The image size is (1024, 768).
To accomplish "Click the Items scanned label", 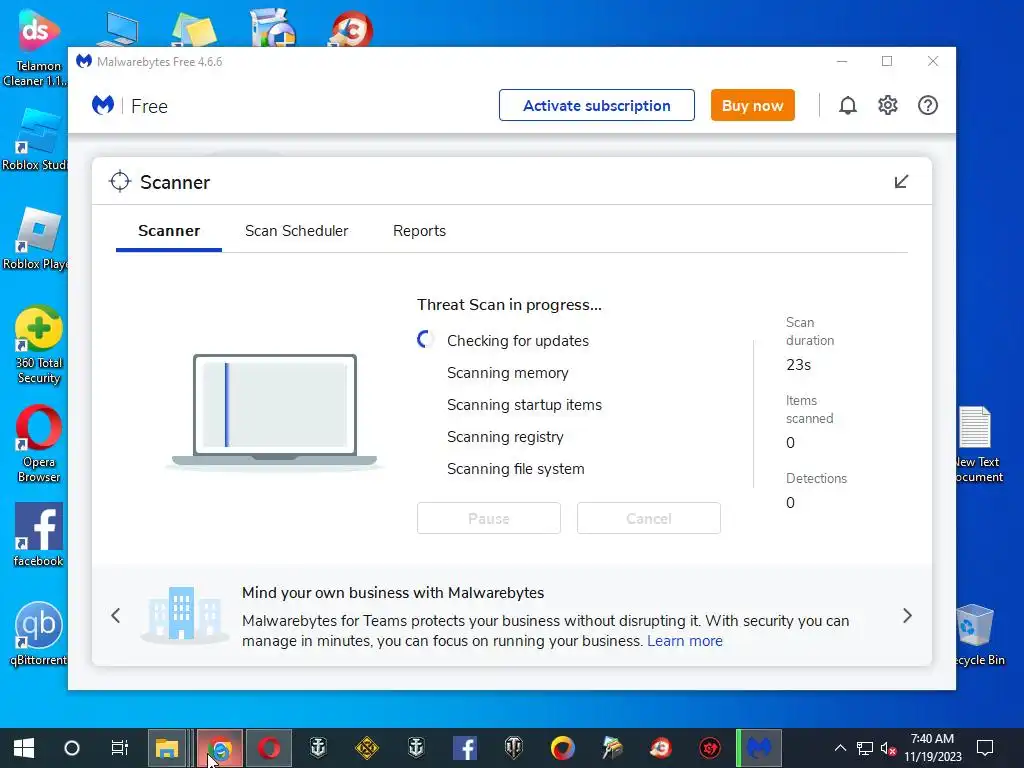I will click(809, 409).
